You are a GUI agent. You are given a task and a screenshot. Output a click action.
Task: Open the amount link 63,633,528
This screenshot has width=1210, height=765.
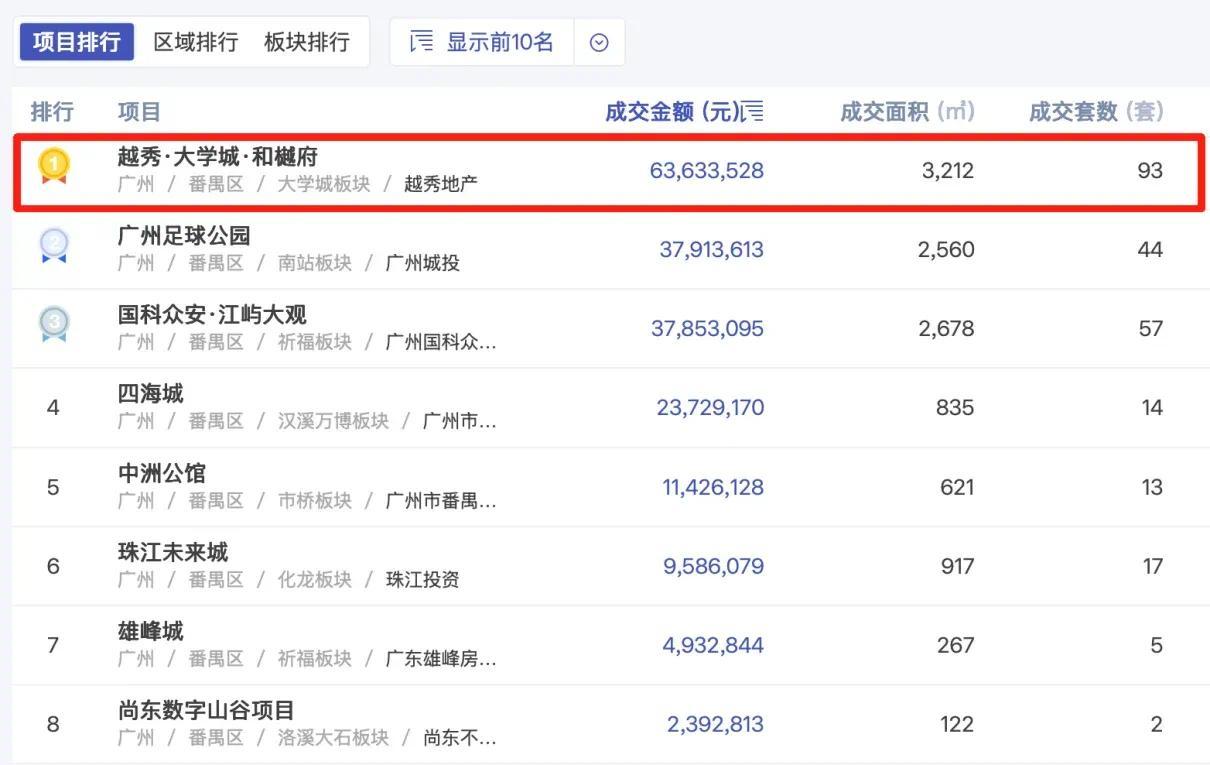pyautogui.click(x=709, y=169)
